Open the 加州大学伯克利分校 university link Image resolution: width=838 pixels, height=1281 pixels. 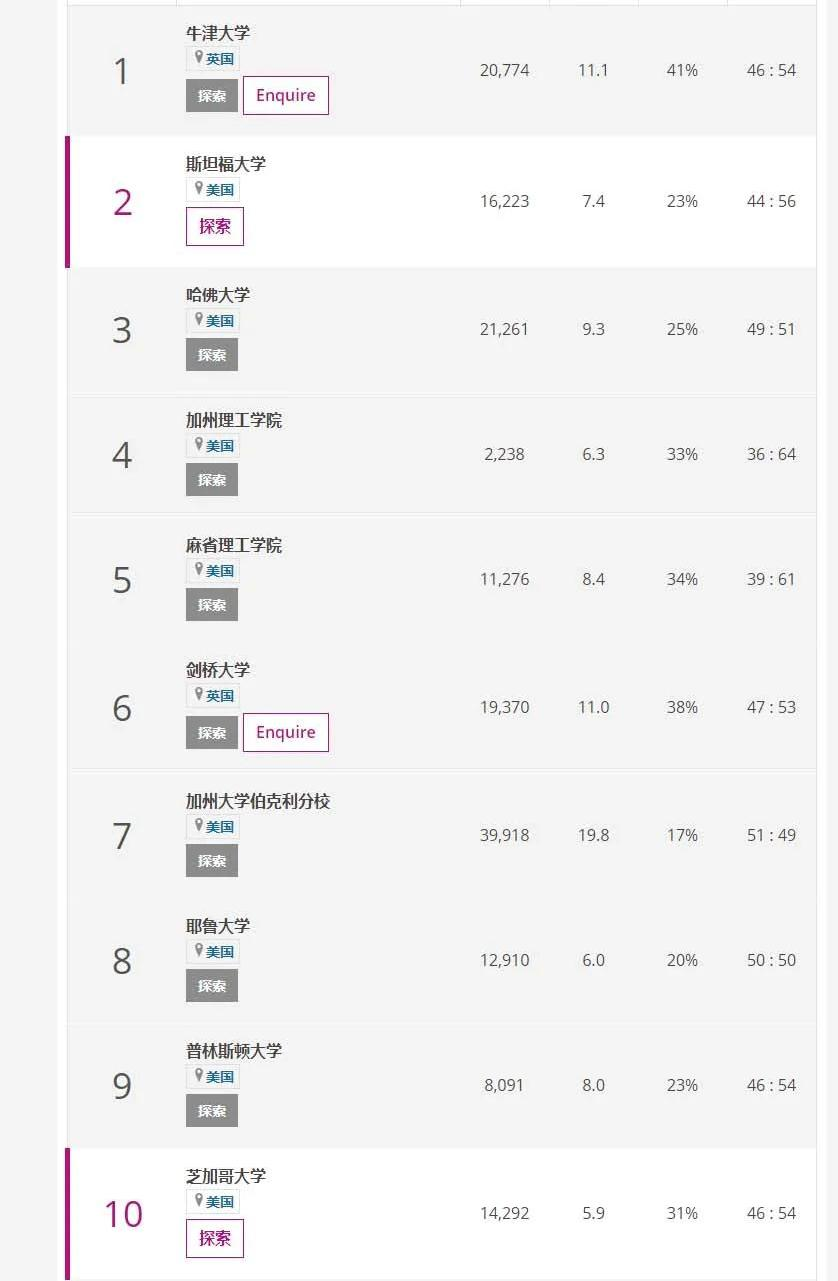point(258,802)
